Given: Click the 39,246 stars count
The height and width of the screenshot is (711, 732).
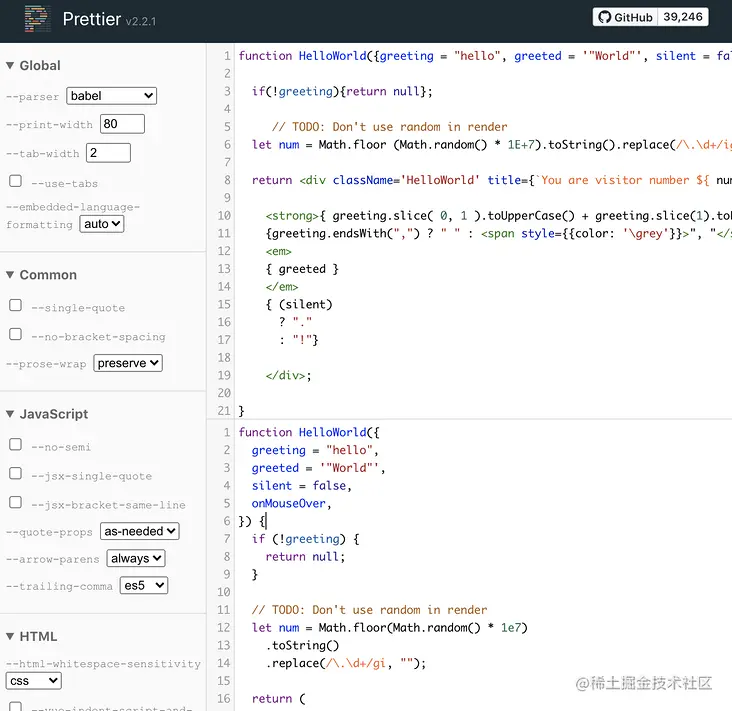Looking at the screenshot, I should pyautogui.click(x=683, y=17).
